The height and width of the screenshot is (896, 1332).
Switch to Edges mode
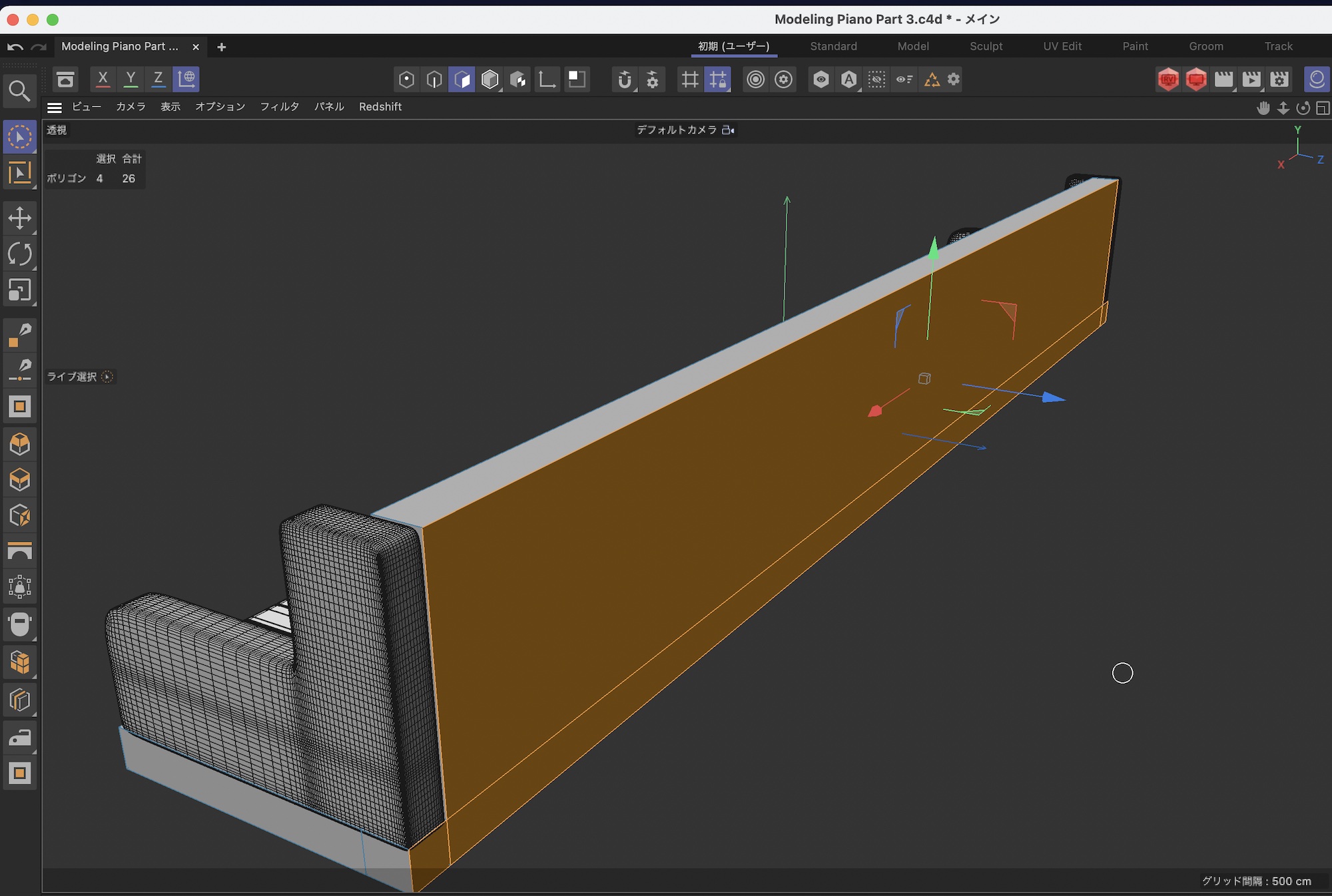click(x=434, y=80)
